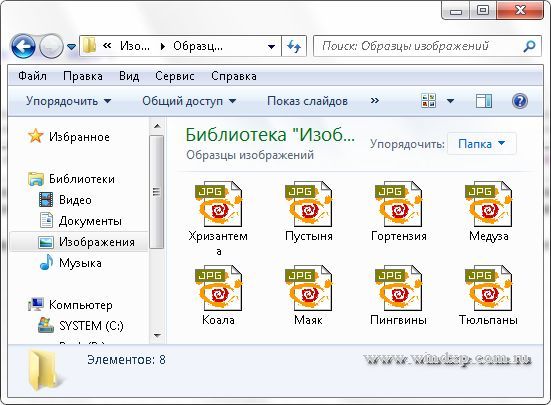This screenshot has height=405, width=551.
Task: Click the Forward navigation arrow
Action: point(51,46)
